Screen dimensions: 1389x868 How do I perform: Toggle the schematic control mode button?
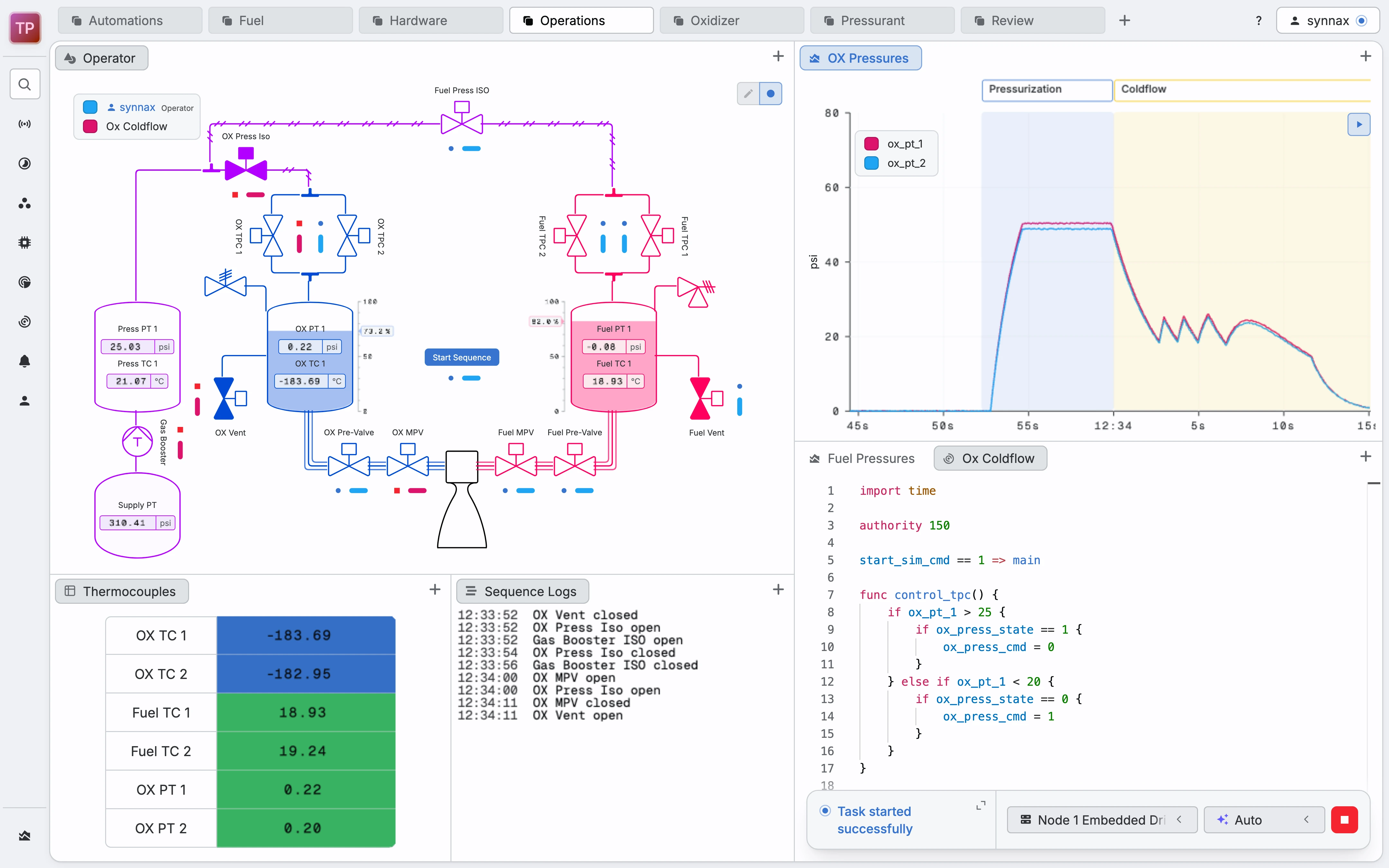tap(770, 94)
